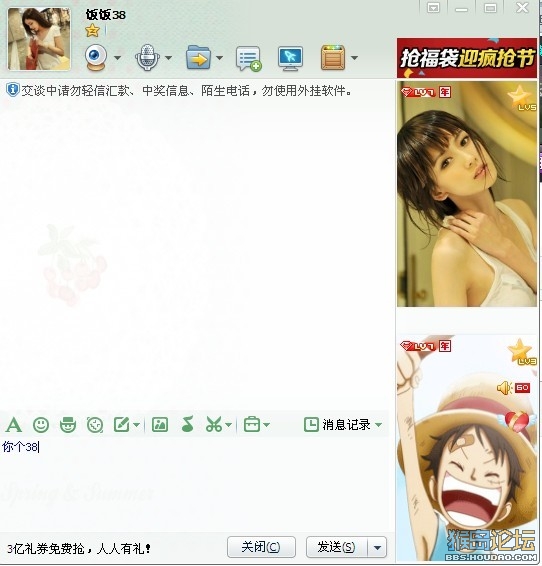Viewport: 542px width, 566px height.
Task: Send a window shake nudge
Action: click(95, 425)
